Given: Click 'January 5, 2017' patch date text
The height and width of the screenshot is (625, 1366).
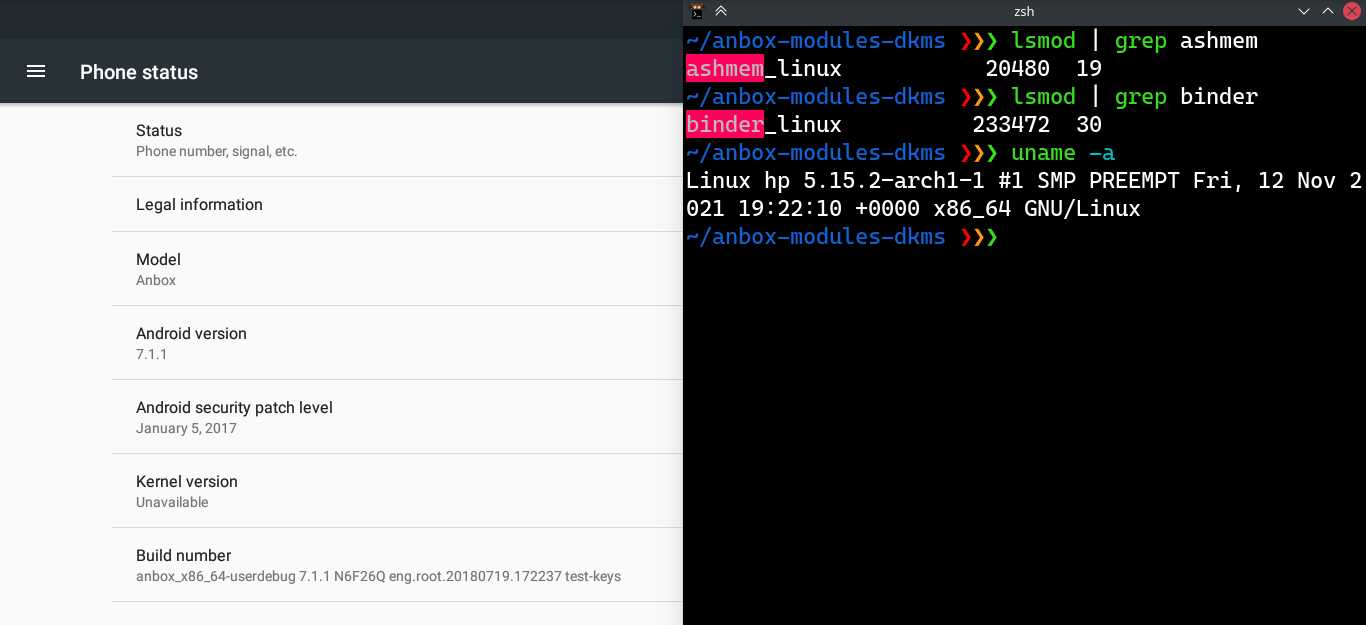Looking at the screenshot, I should click(186, 428).
